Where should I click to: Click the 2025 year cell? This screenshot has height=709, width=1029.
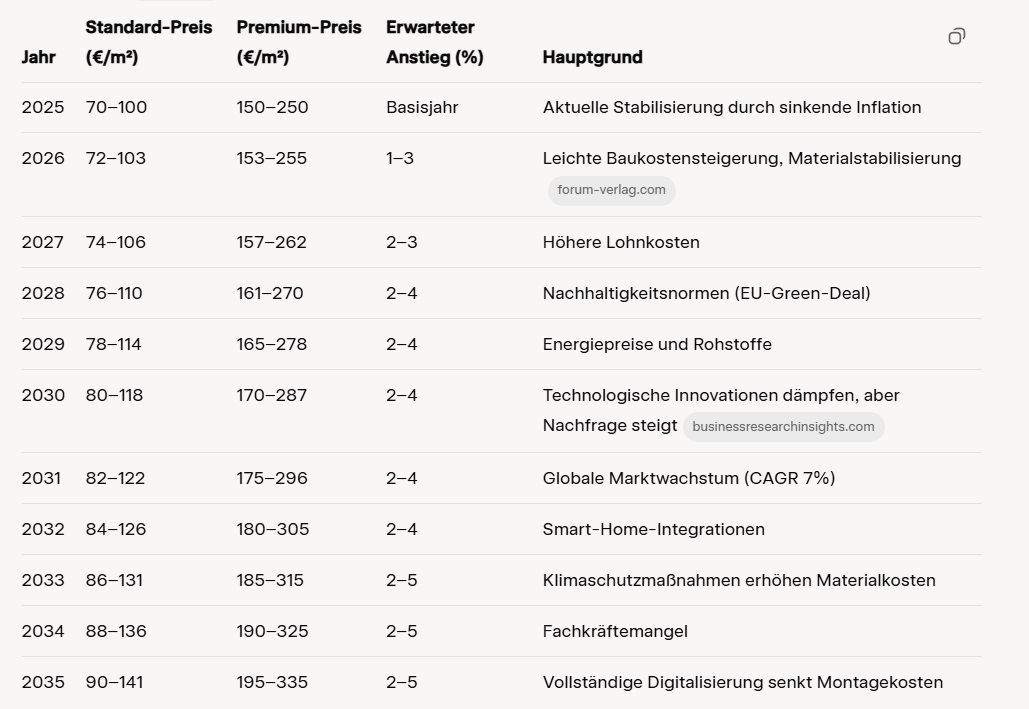point(43,108)
